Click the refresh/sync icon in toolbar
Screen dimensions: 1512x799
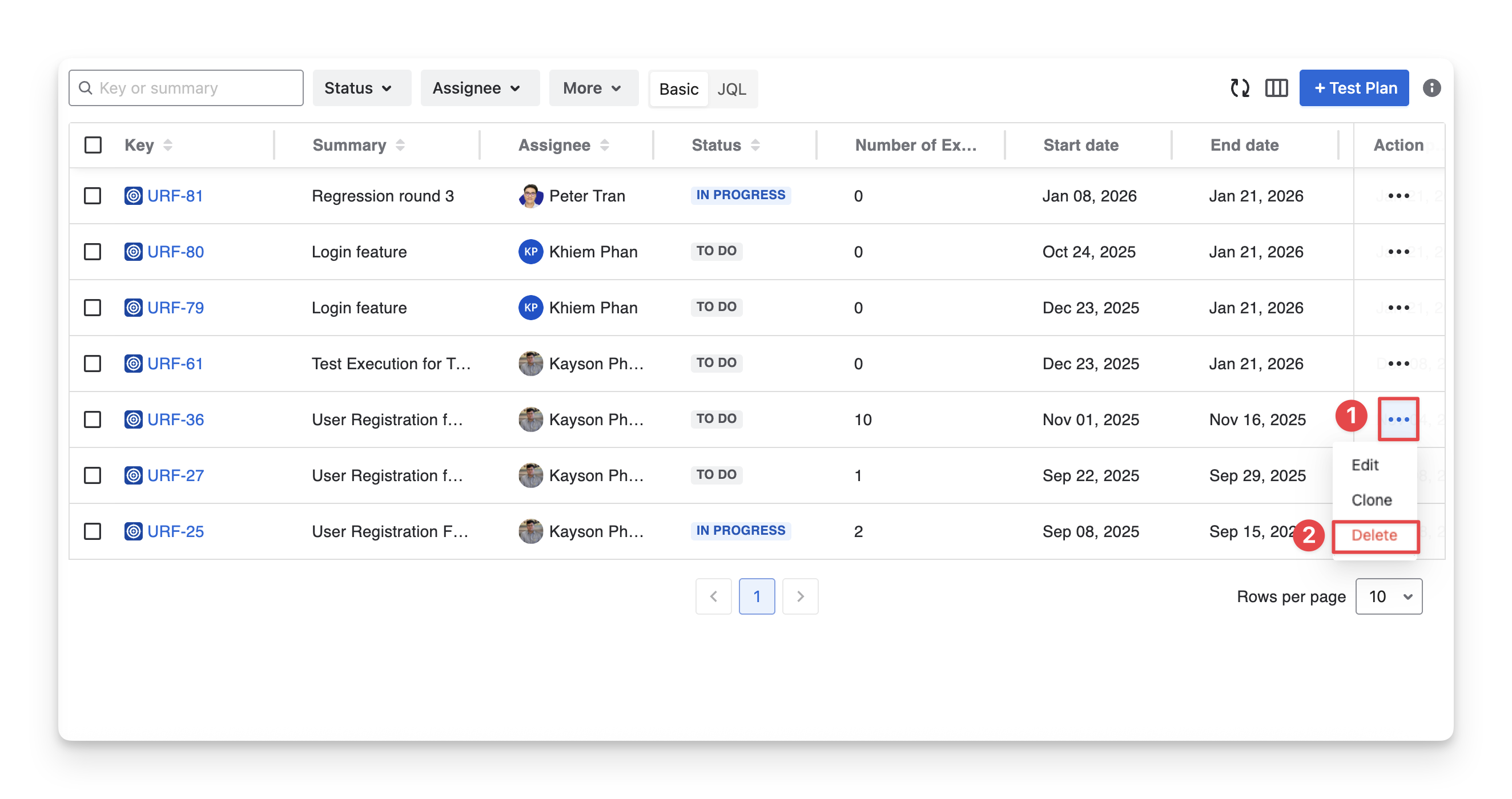click(1240, 88)
